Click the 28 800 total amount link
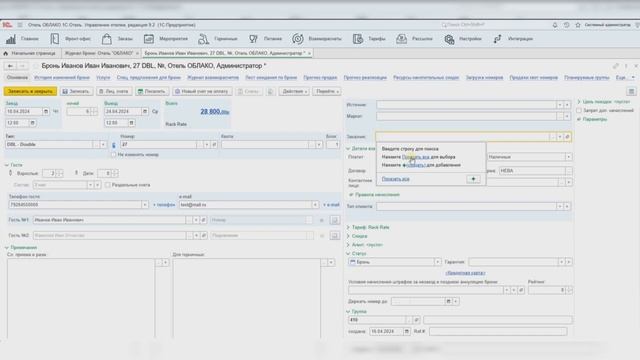The width and height of the screenshot is (640, 360). pyautogui.click(x=215, y=111)
